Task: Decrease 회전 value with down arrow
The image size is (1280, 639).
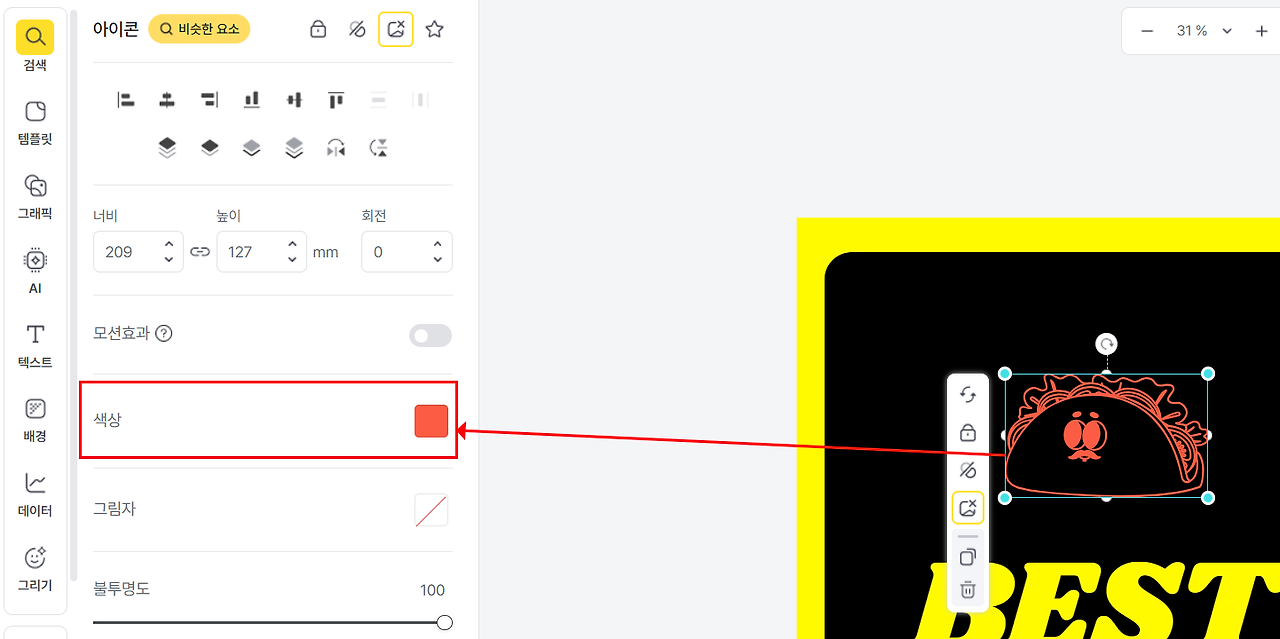Action: click(x=438, y=260)
